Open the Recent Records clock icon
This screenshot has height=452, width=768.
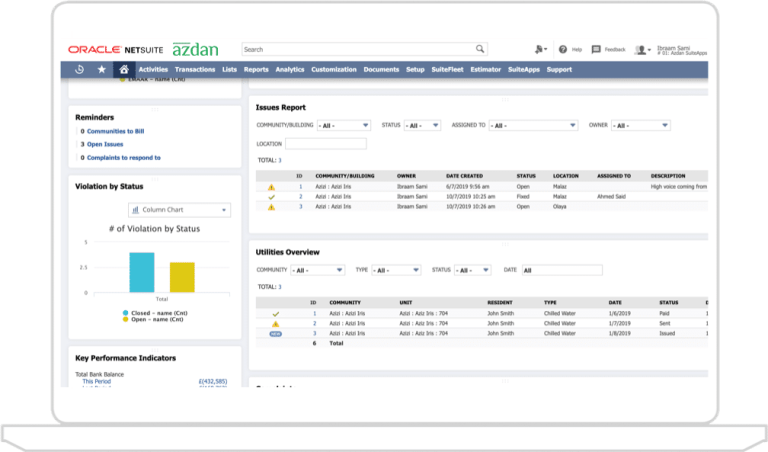pos(79,70)
